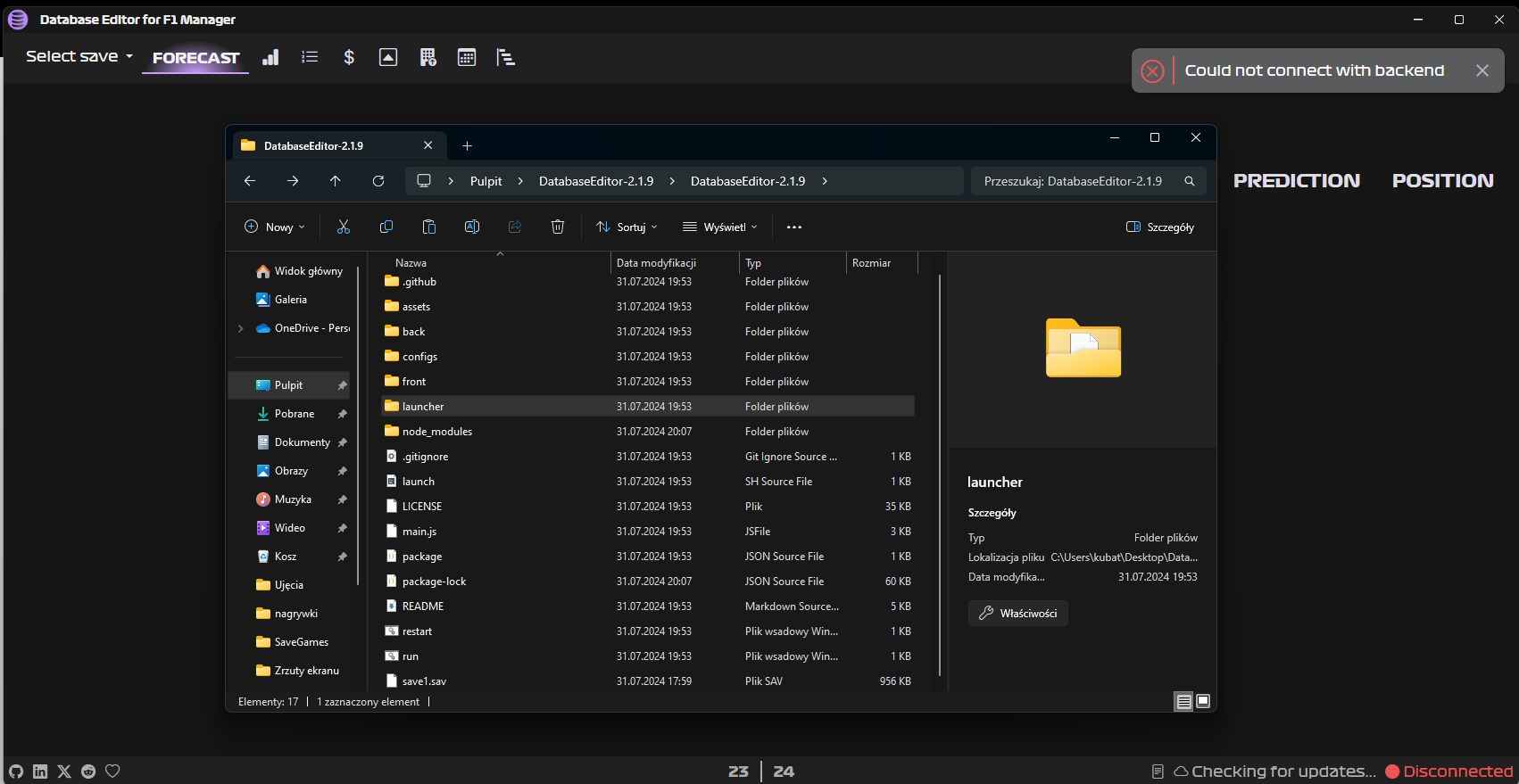
Task: Sort by Rozmiar column header
Action: 882,263
